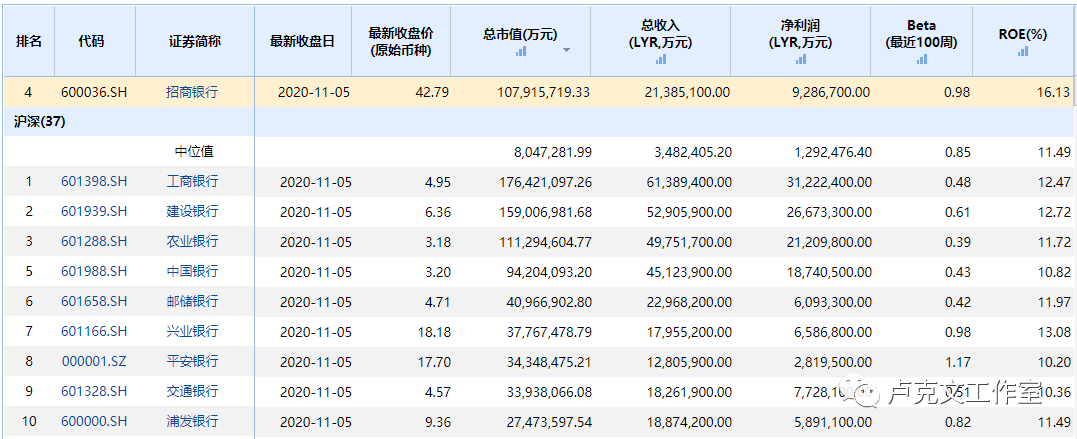
Task: Click the 最新收盘日 column header
Action: 303,41
